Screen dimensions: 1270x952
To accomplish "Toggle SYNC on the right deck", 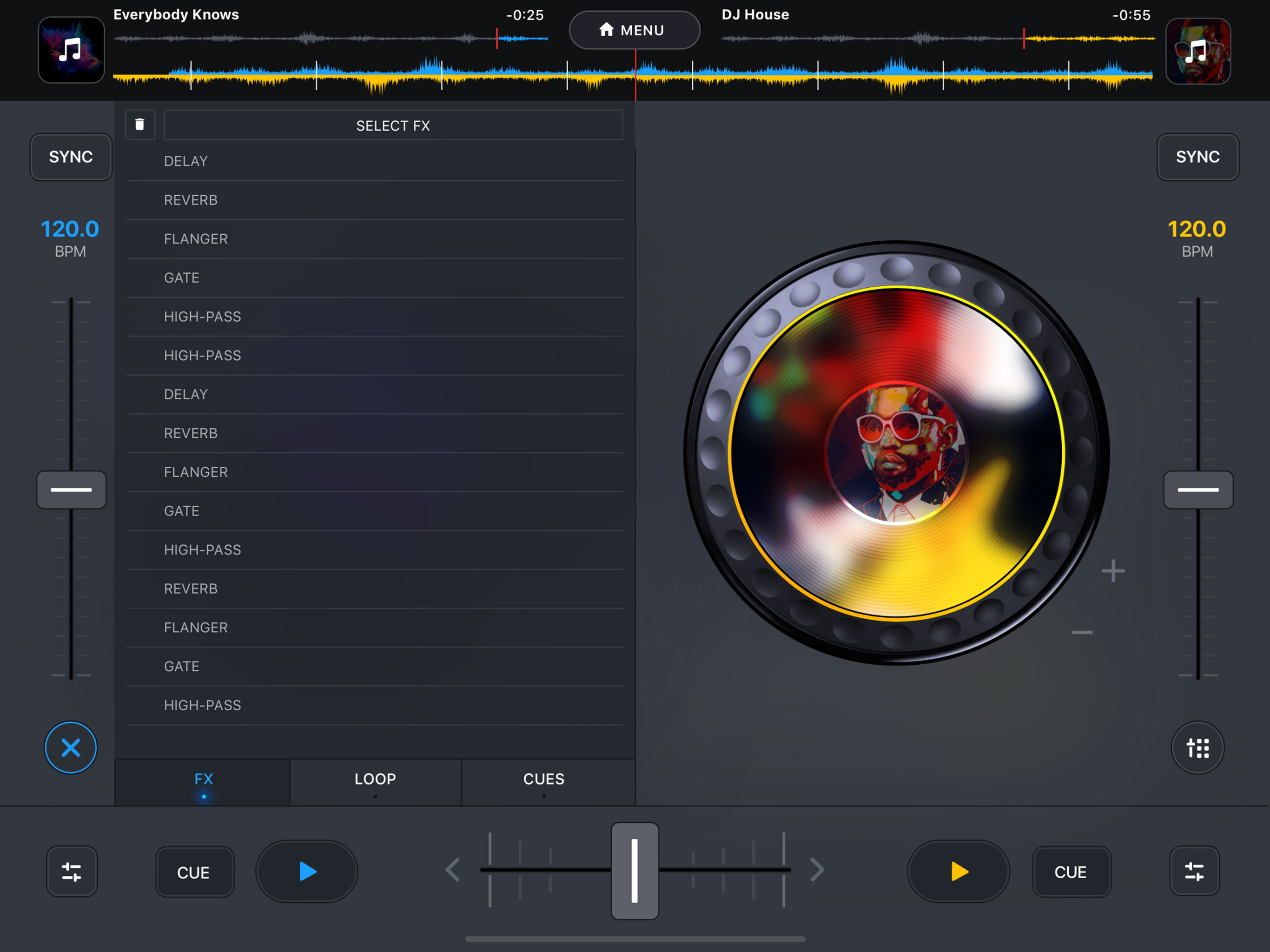I will (1197, 157).
